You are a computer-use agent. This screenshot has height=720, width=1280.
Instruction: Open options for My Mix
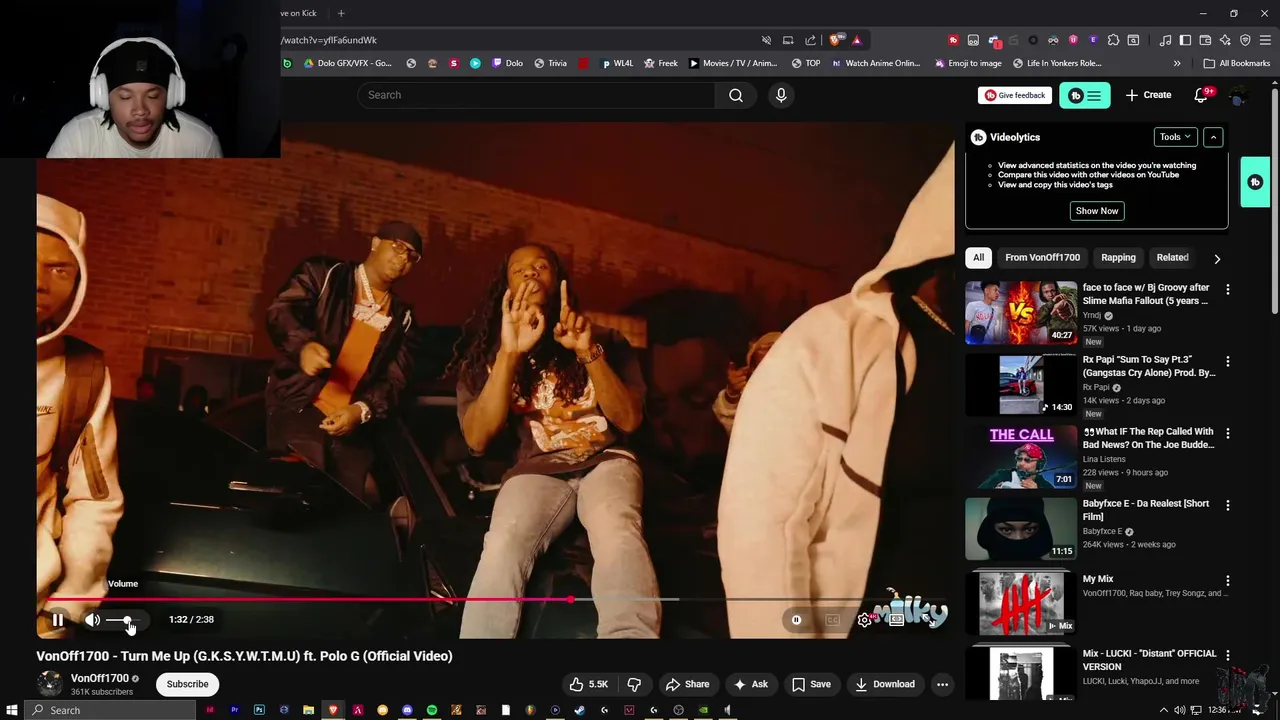[1228, 580]
